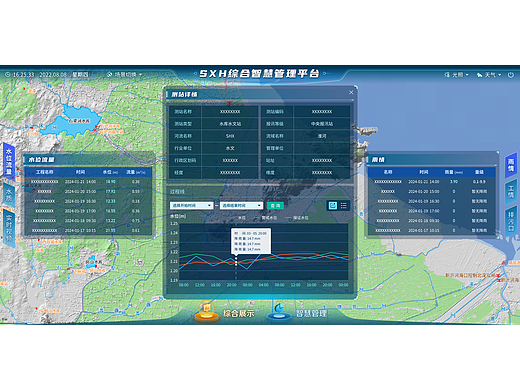Click the 量级 column header
Image resolution: width=520 pixels, height=390 pixels.
click(479, 172)
